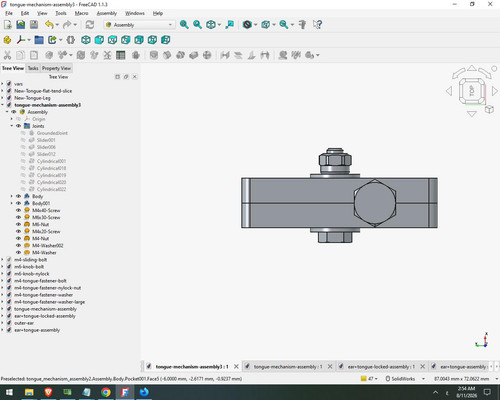Create a new document with the New icon
Viewport: 500px width, 400px height.
pos(8,25)
